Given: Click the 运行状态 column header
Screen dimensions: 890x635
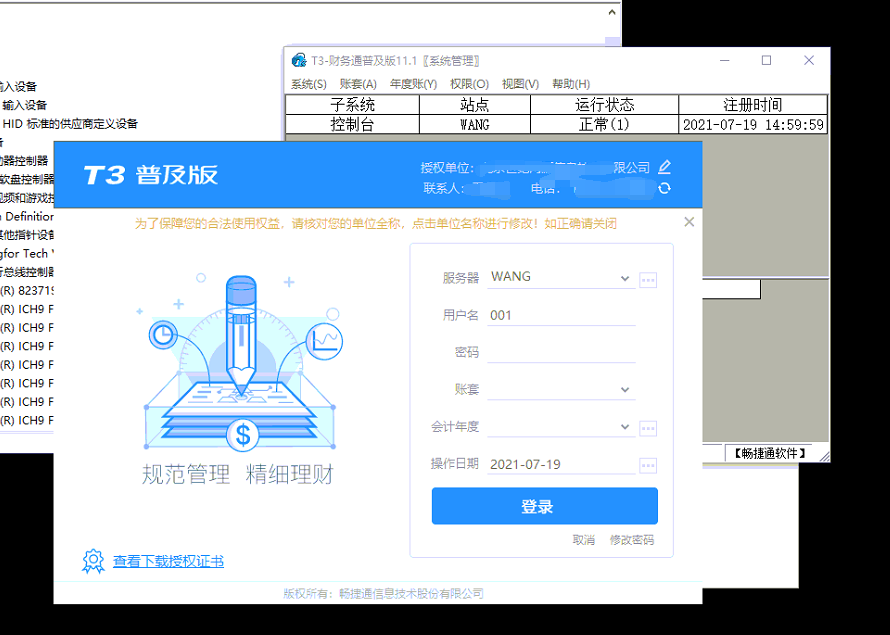Looking at the screenshot, I should coord(604,105).
